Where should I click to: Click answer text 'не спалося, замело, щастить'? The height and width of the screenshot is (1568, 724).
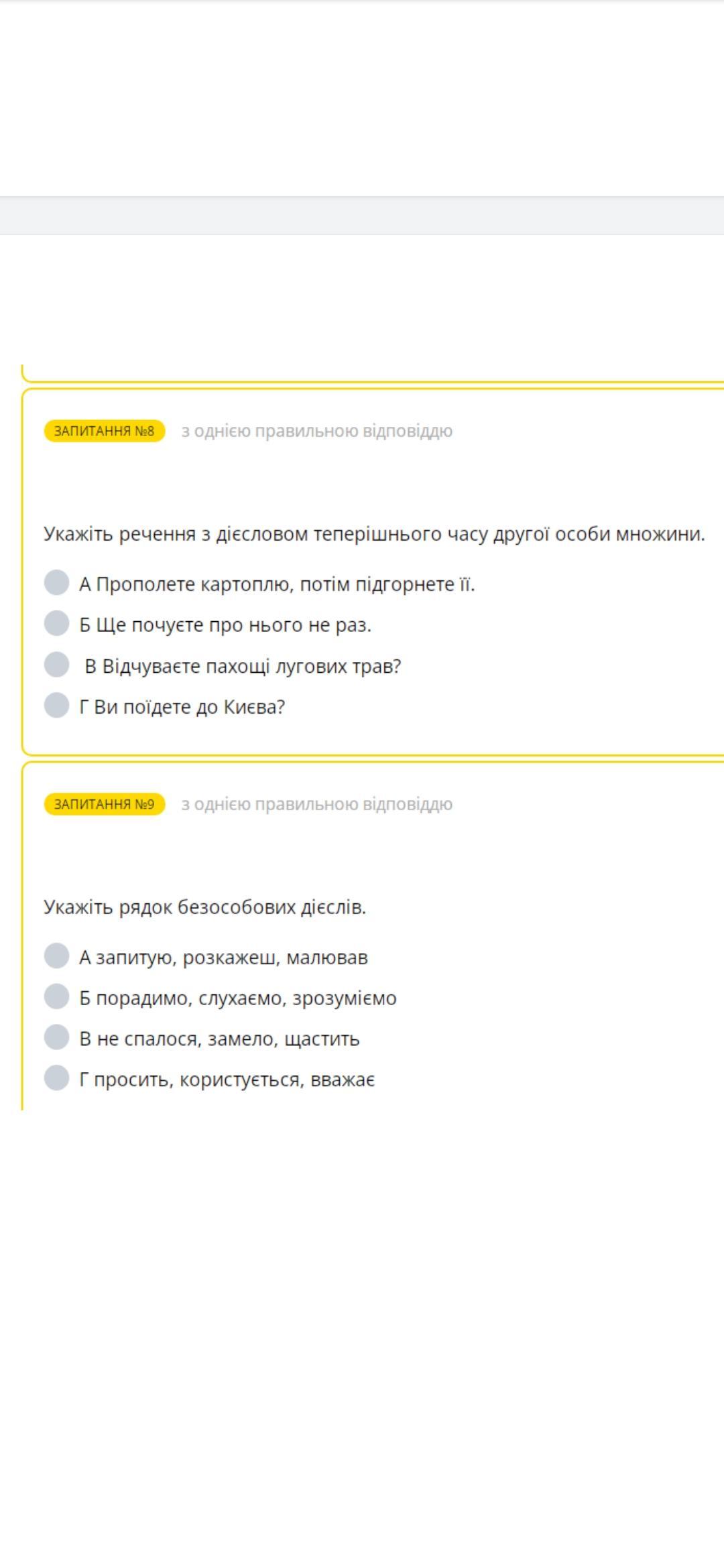click(229, 1039)
